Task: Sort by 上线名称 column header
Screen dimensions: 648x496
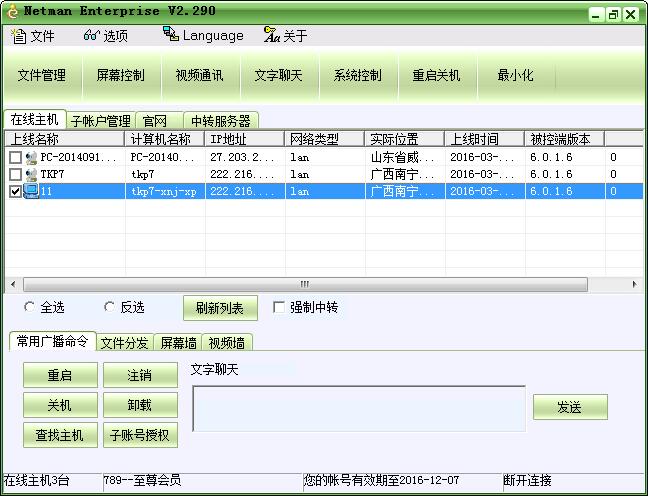Action: [x=64, y=139]
